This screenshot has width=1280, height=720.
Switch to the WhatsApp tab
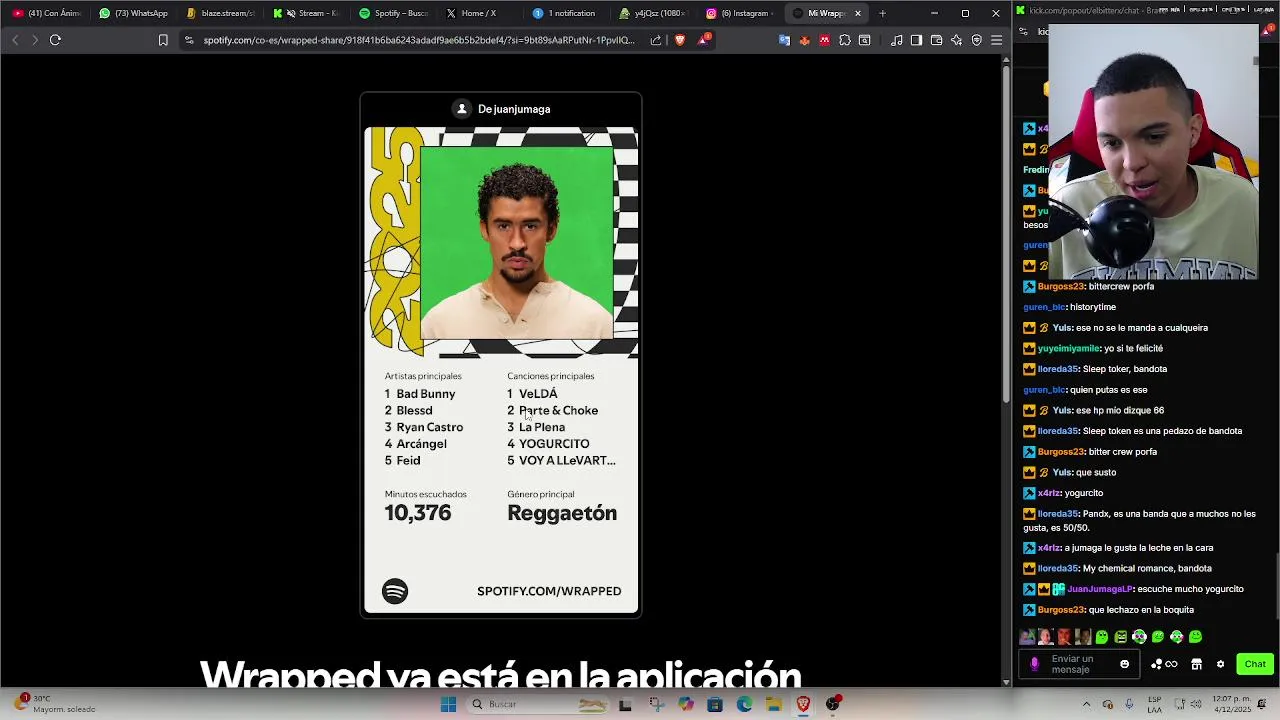point(134,13)
